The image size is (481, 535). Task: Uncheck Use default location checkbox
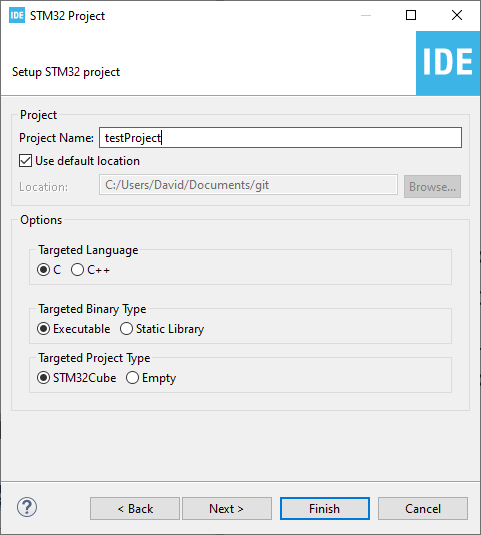point(26,161)
